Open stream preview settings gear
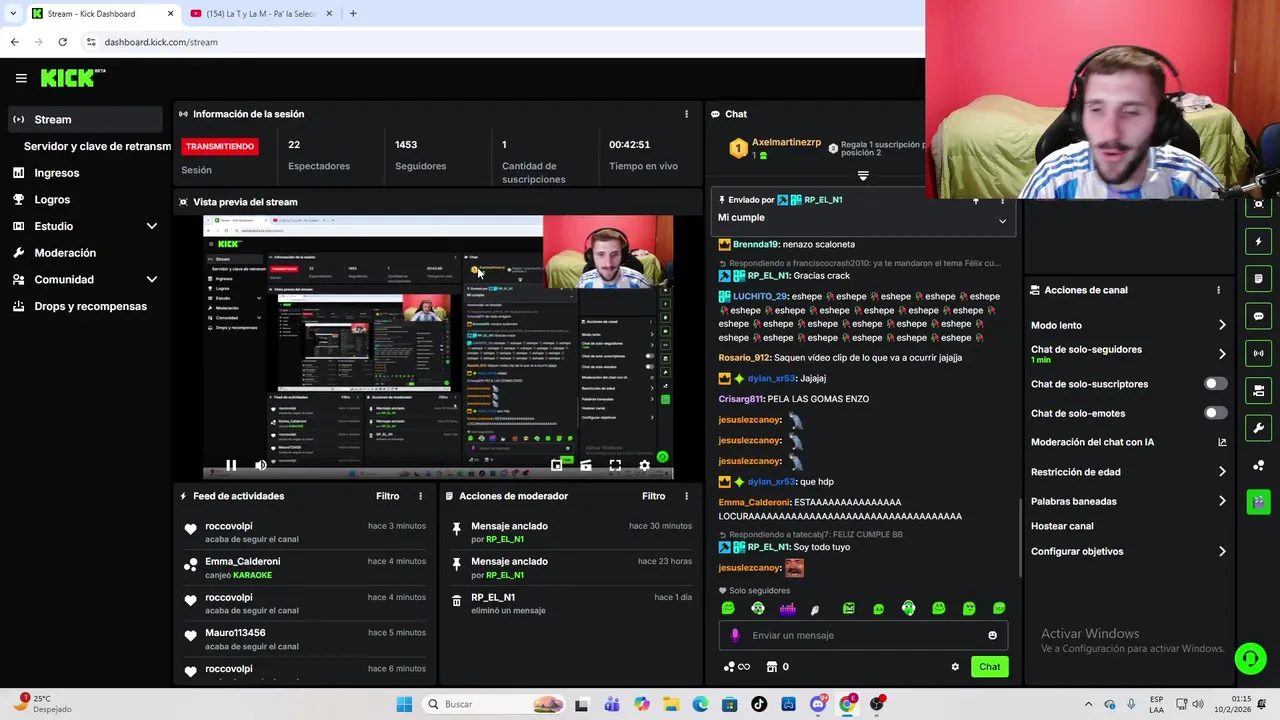The height and width of the screenshot is (720, 1280). tap(644, 465)
